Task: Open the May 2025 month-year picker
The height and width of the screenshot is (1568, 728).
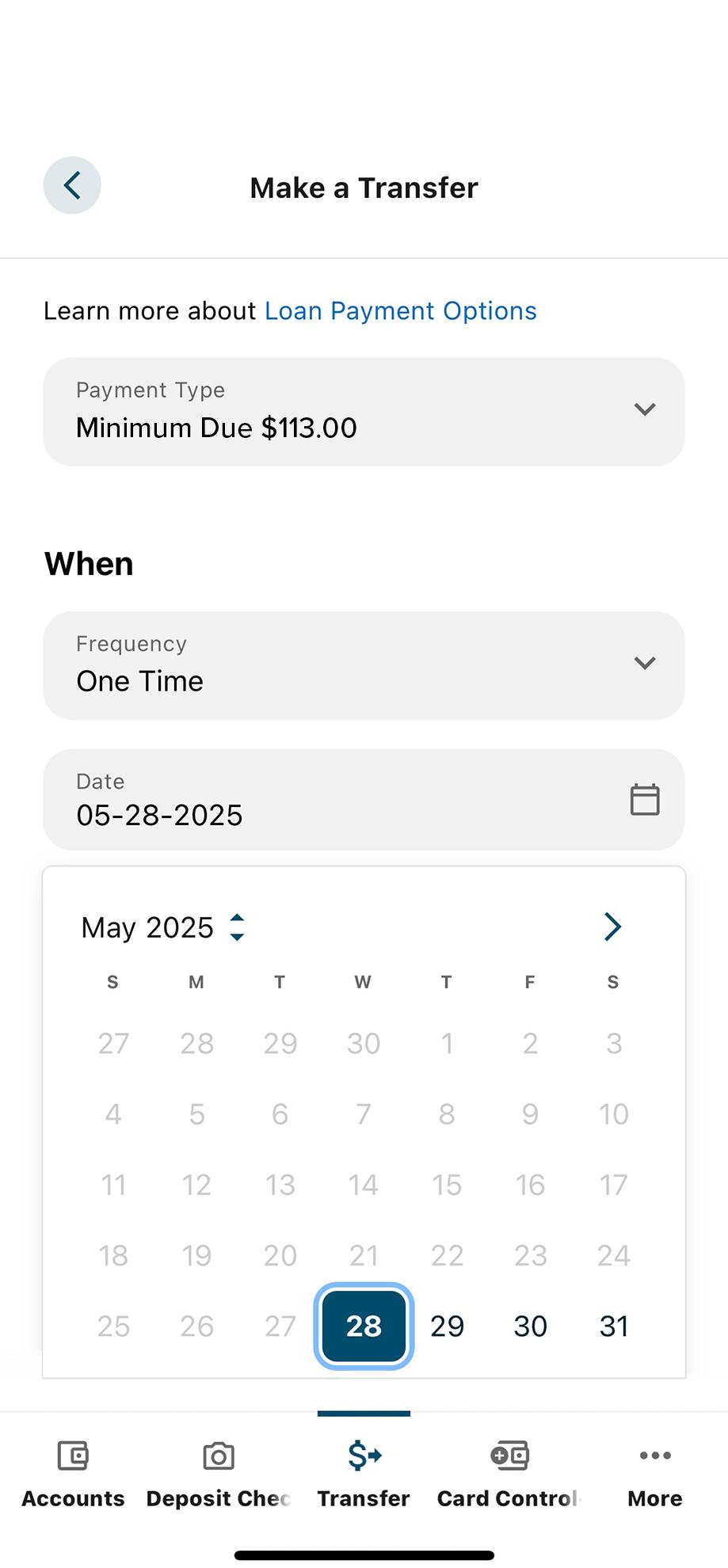Action: point(162,927)
